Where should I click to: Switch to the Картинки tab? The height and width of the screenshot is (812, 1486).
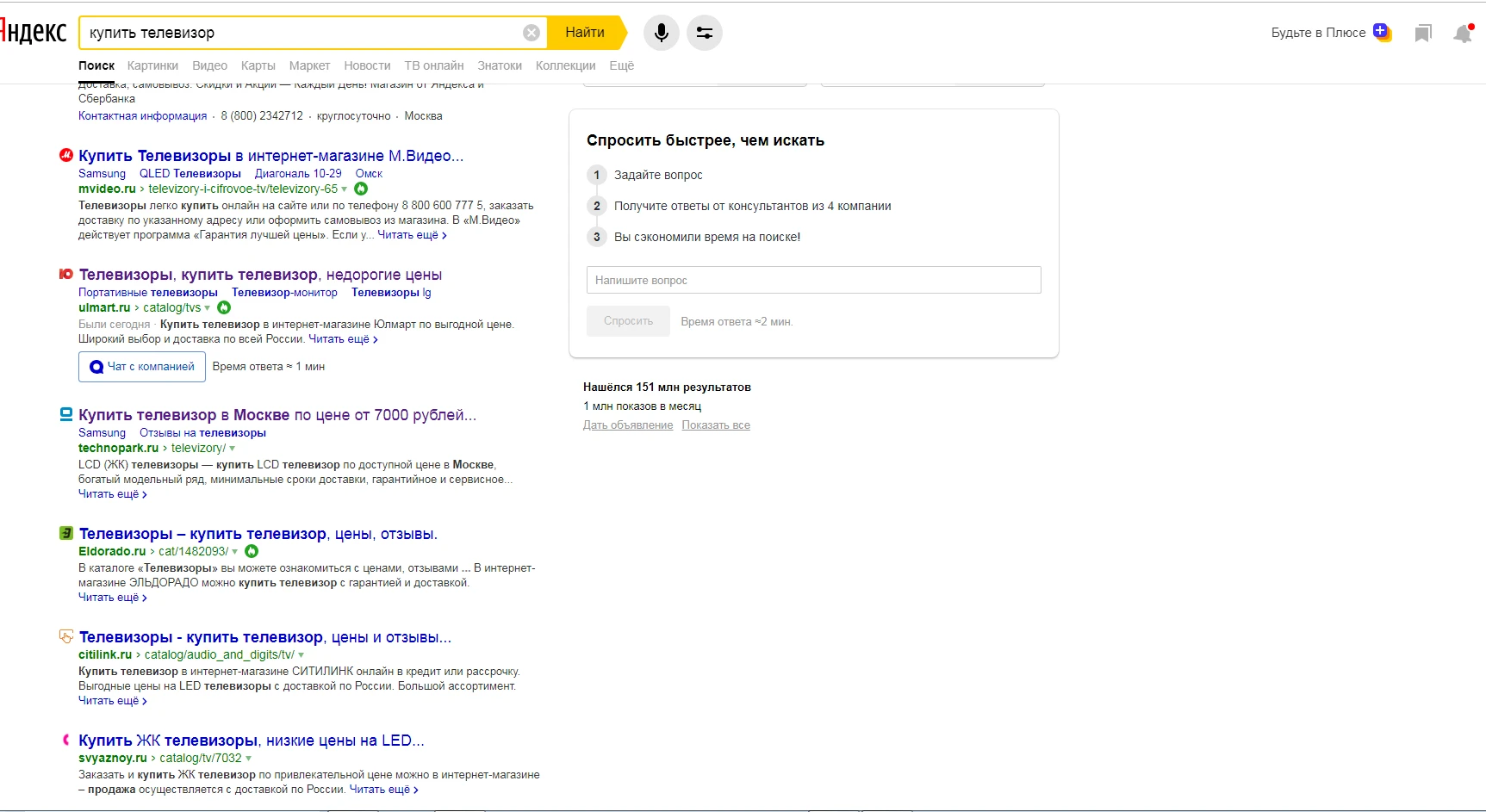point(152,65)
